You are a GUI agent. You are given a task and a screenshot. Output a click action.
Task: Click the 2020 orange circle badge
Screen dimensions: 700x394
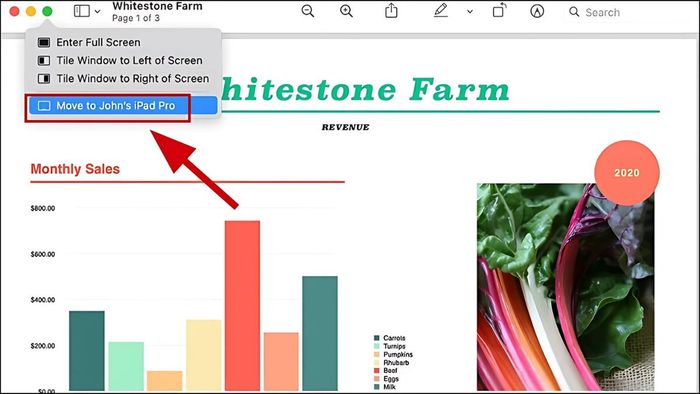627,173
